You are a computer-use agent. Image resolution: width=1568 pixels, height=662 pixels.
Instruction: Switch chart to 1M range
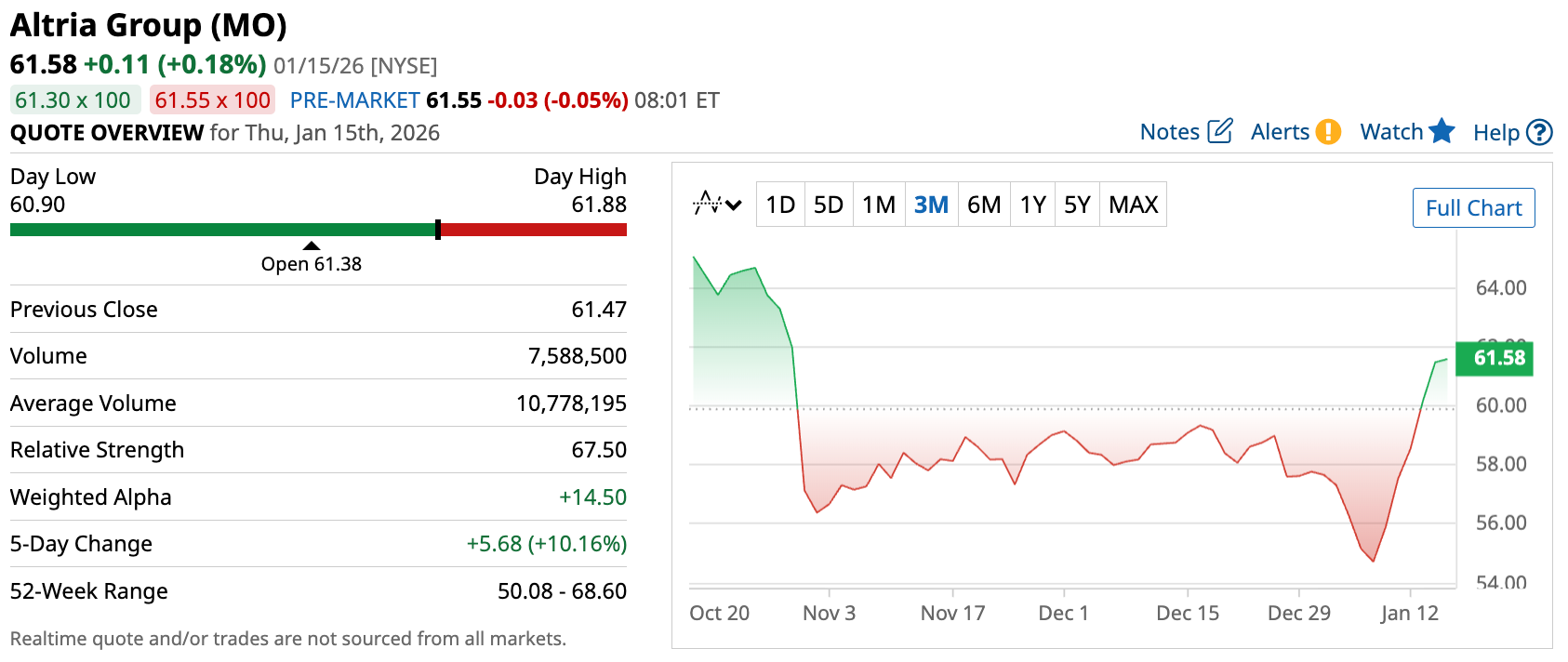coord(878,205)
